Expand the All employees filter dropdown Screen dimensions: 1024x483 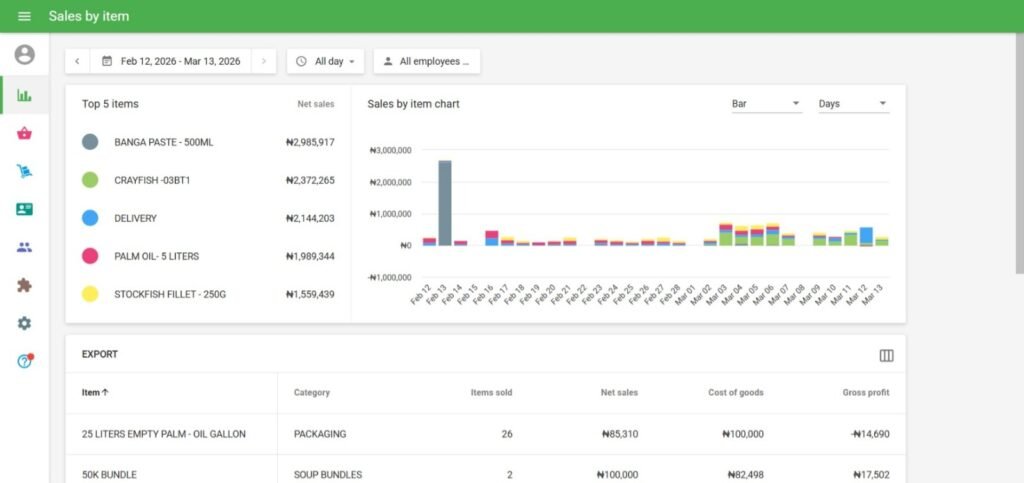tap(427, 61)
